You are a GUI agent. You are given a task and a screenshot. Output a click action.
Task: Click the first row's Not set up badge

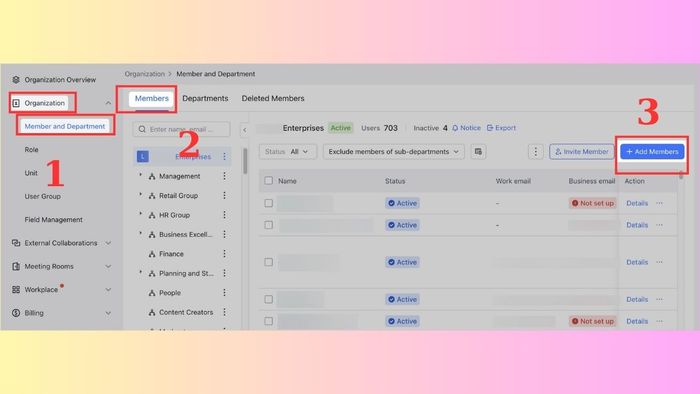(593, 203)
